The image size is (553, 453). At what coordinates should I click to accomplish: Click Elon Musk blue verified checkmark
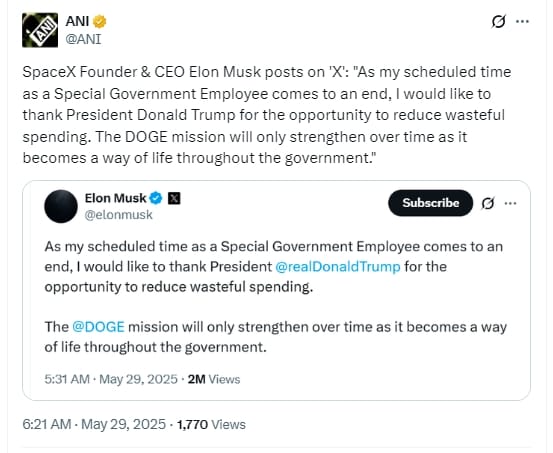coord(156,198)
